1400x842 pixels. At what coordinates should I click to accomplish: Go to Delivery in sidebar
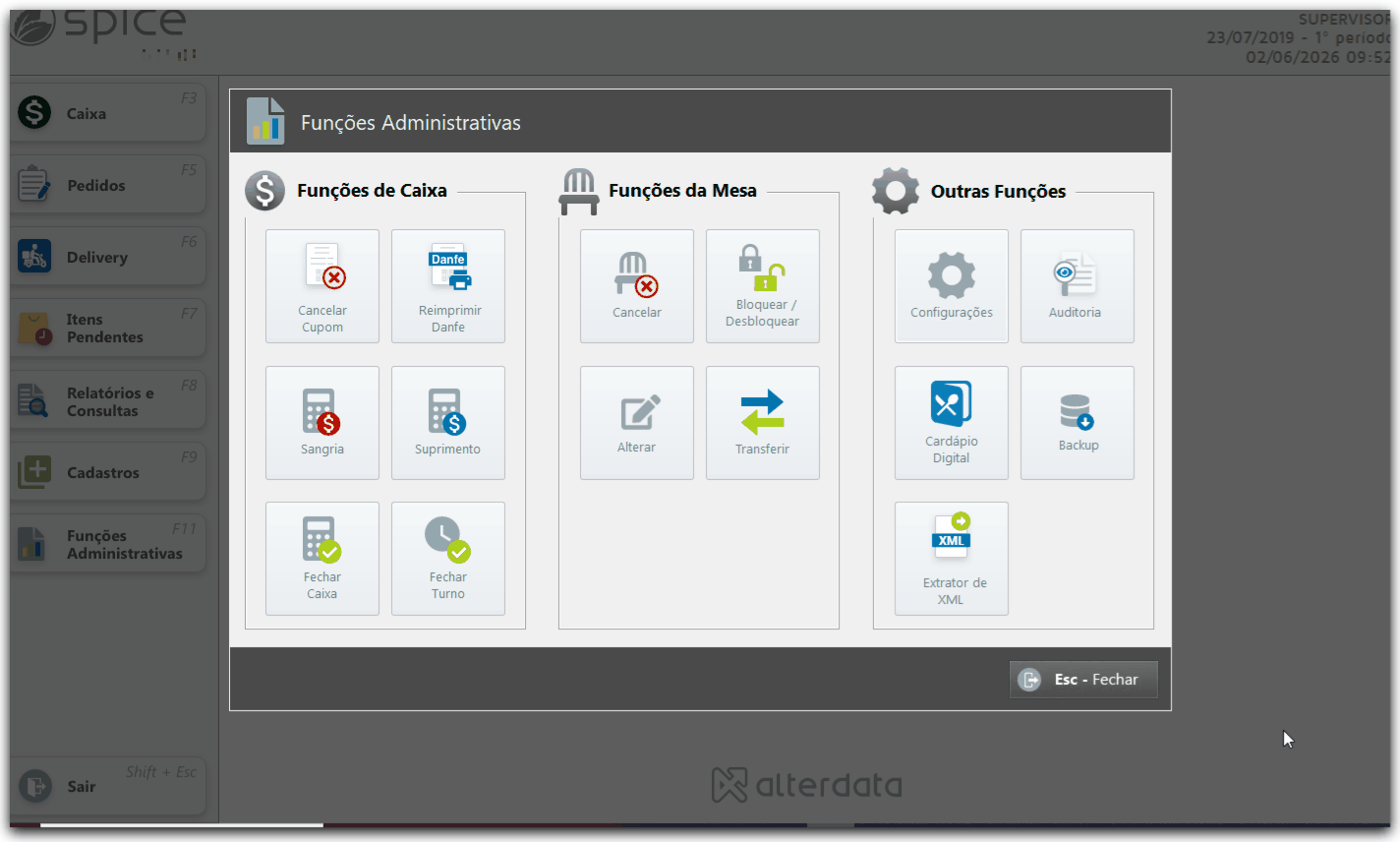pos(108,256)
